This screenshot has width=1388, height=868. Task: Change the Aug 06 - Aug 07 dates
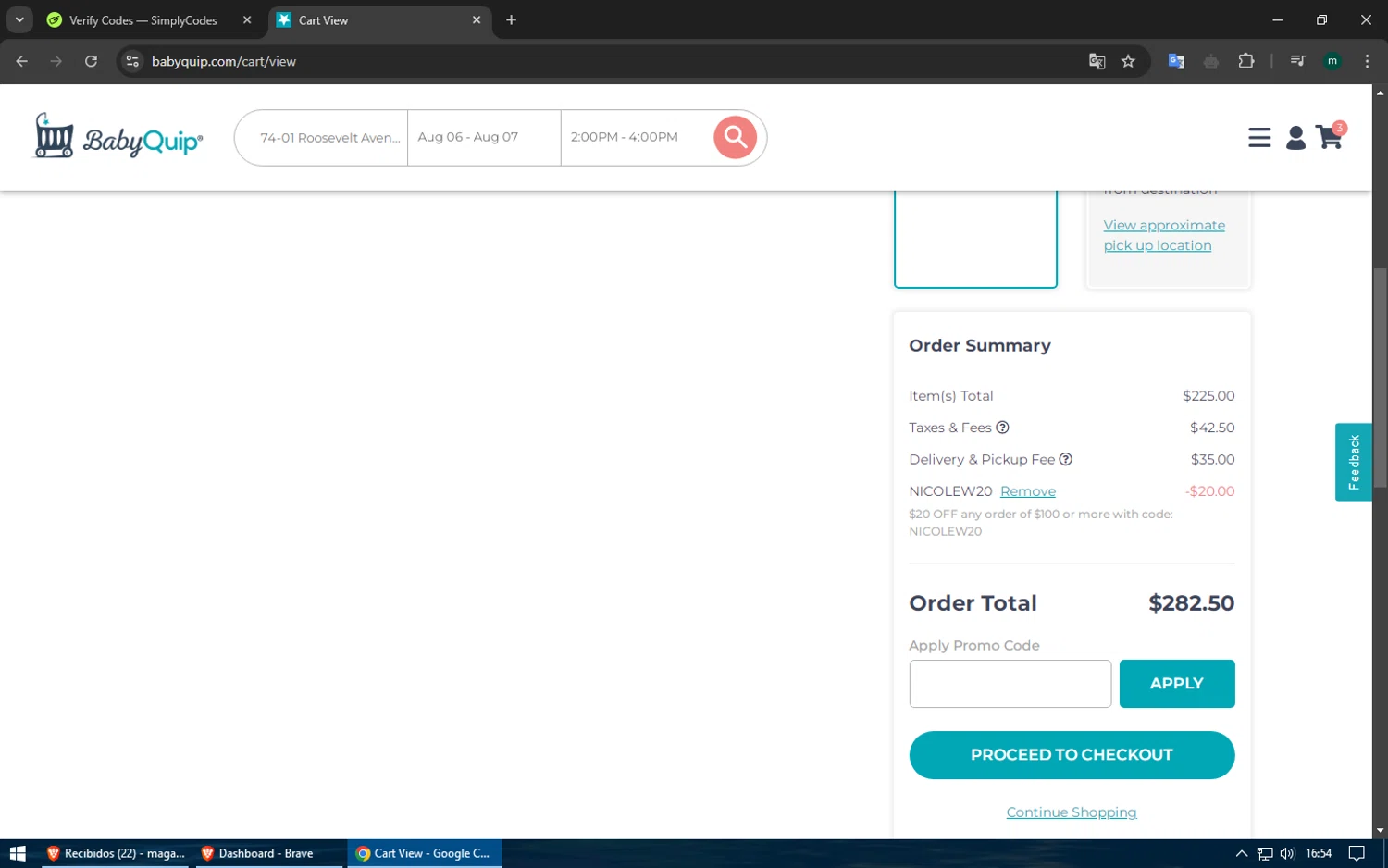tap(484, 137)
